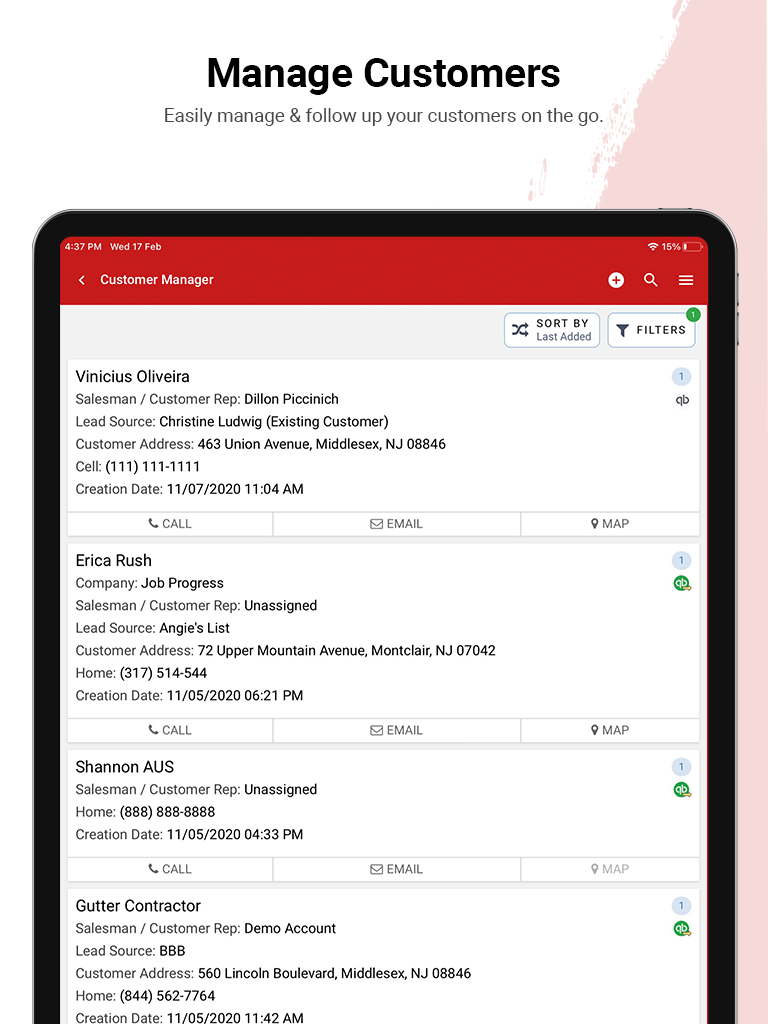Open Vinicius Oliveira's job count badge
Image resolution: width=768 pixels, height=1024 pixels.
681,377
